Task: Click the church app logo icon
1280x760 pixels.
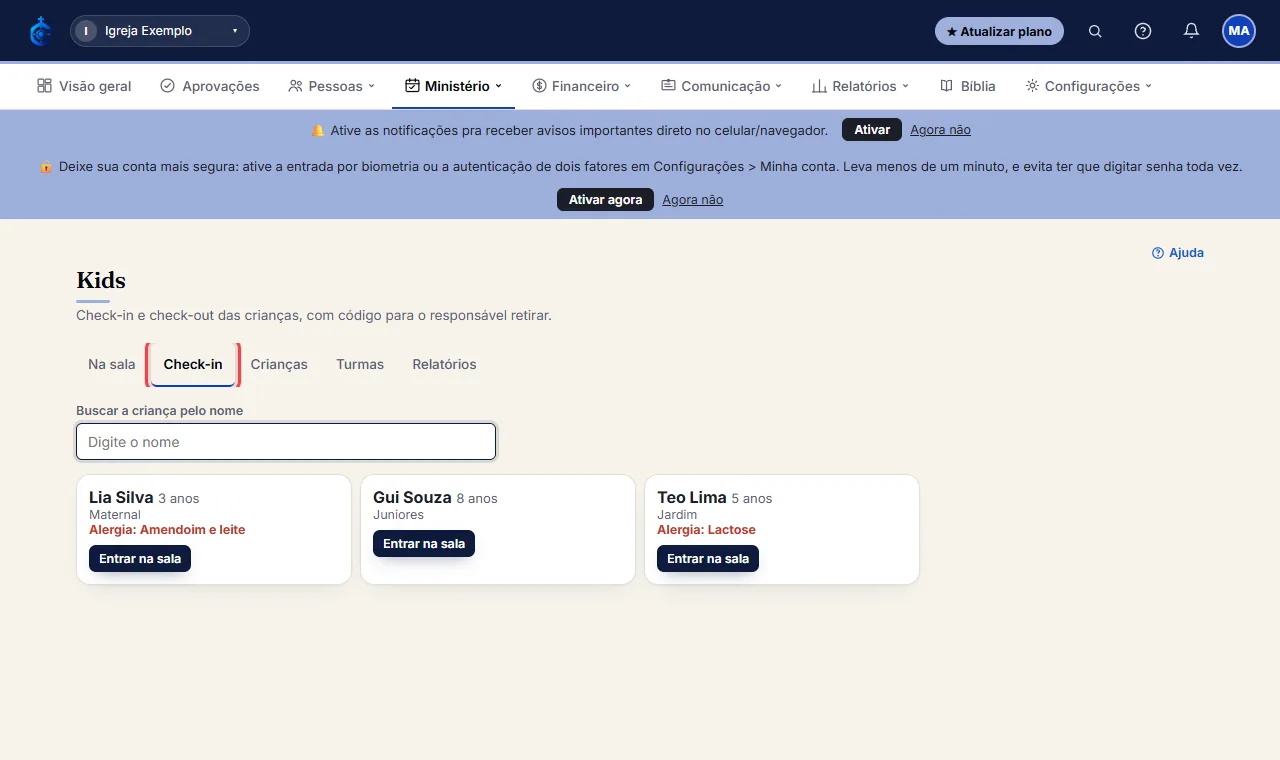Action: click(x=40, y=31)
